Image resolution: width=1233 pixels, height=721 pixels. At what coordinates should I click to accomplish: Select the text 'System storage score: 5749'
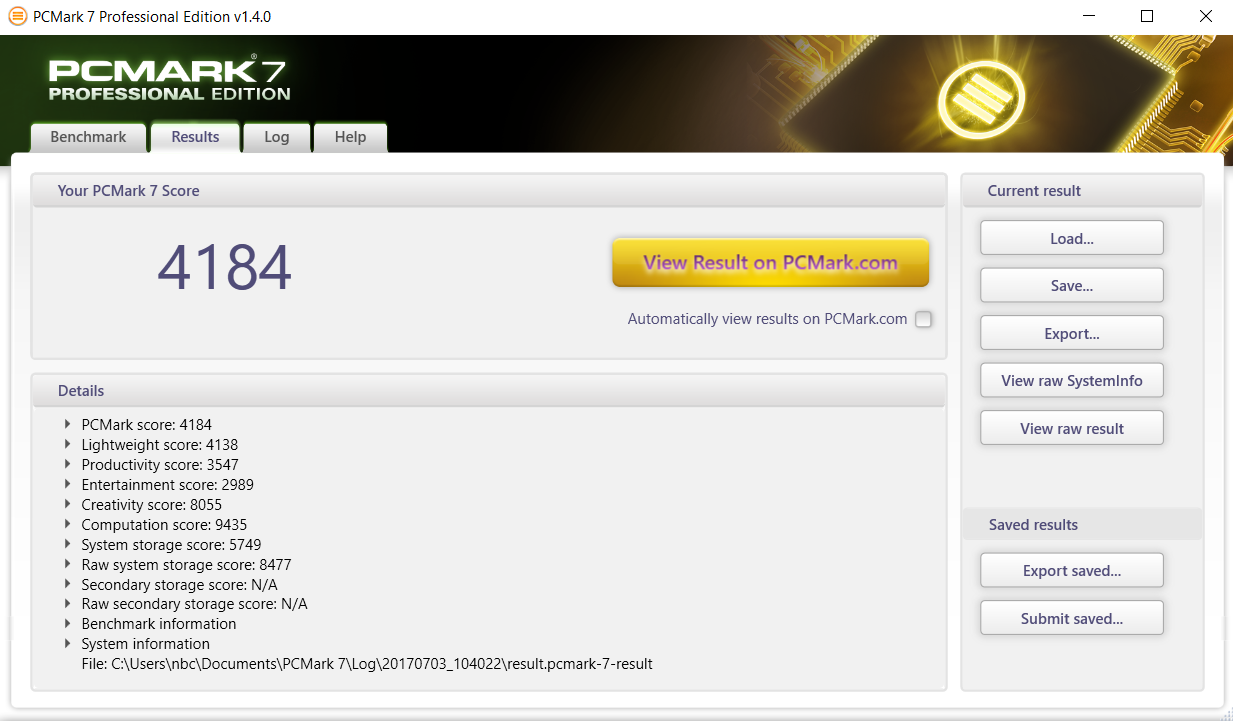point(172,545)
